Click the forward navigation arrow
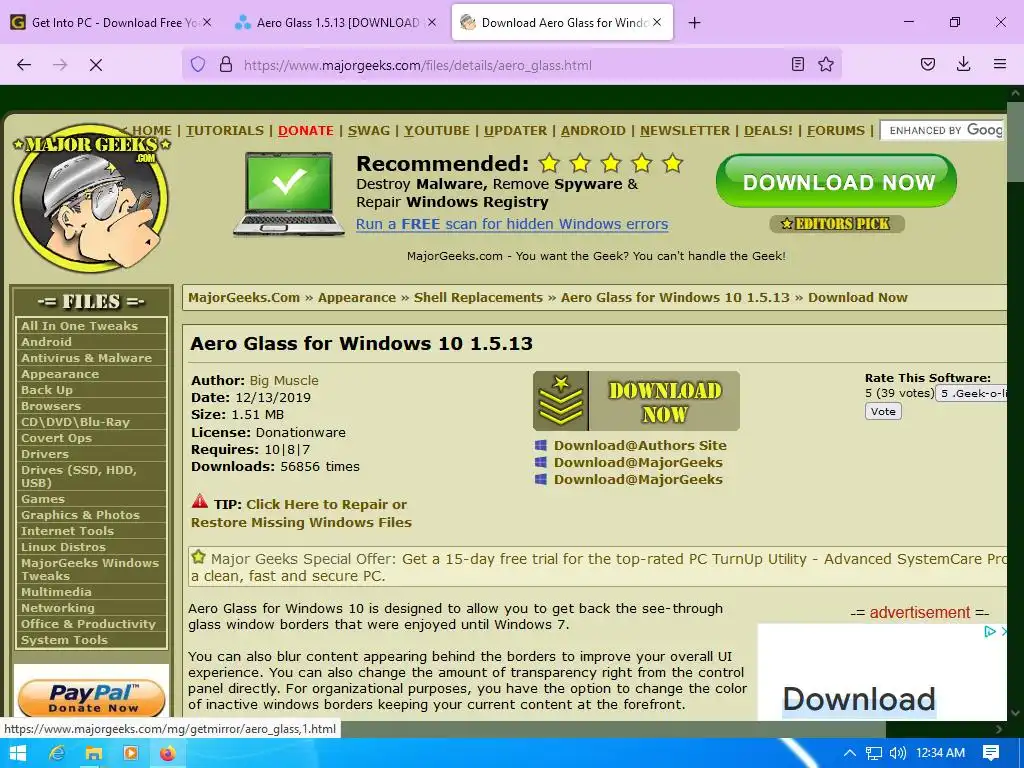 point(60,65)
